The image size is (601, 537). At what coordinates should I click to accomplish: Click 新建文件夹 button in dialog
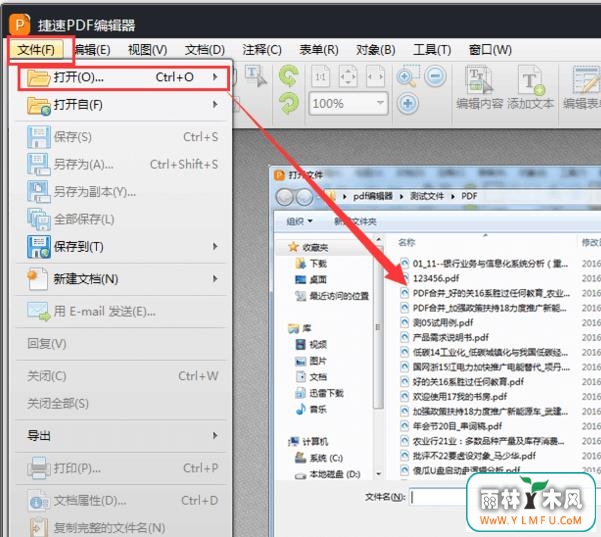click(355, 221)
